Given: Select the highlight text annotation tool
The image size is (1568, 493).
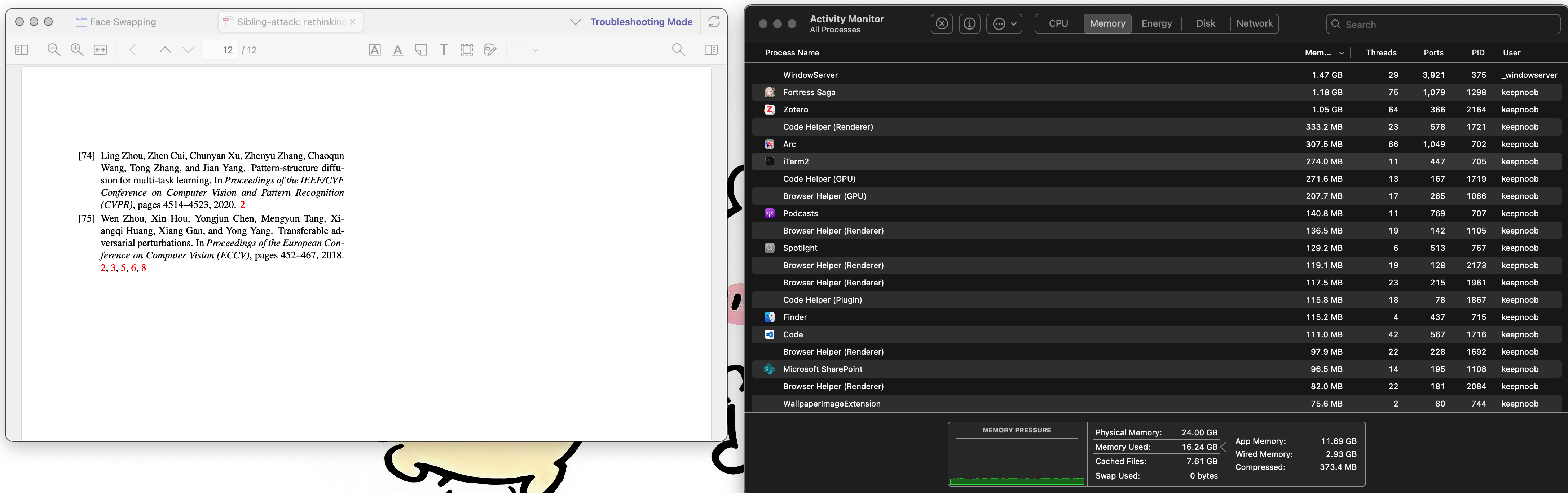Looking at the screenshot, I should coord(374,50).
